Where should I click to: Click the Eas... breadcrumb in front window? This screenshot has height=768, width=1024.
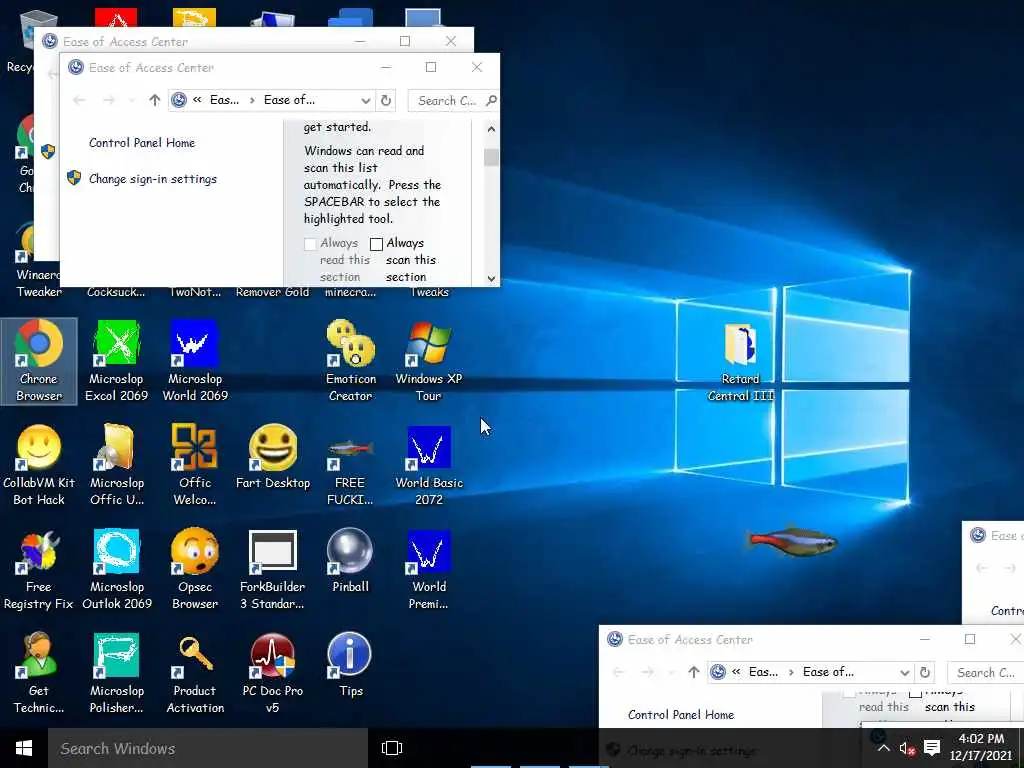(x=224, y=100)
